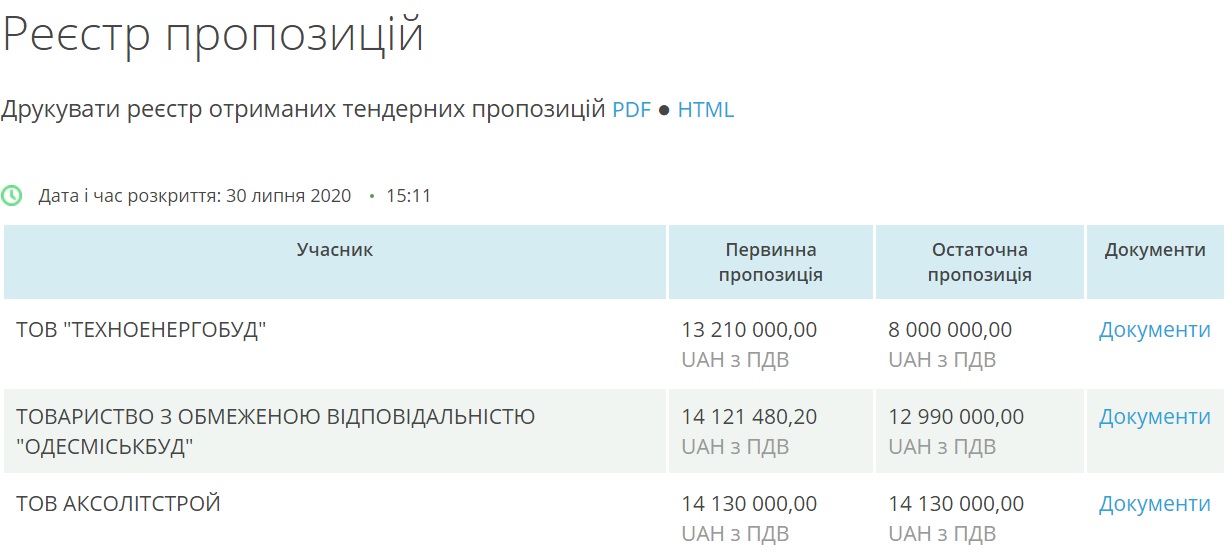Image resolution: width=1231 pixels, height=557 pixels.
Task: Click disclosure date text 30 липня 2020
Action: (289, 196)
